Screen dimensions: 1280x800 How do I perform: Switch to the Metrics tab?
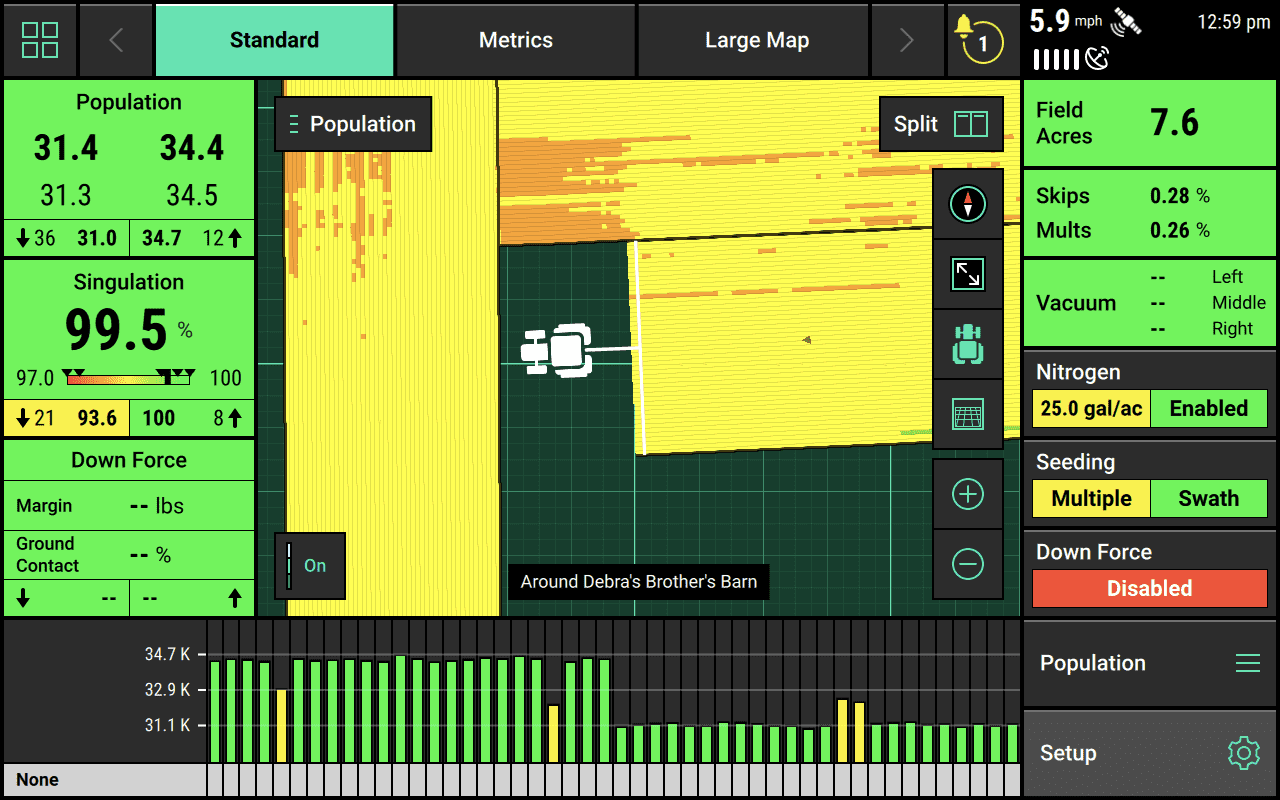(516, 40)
